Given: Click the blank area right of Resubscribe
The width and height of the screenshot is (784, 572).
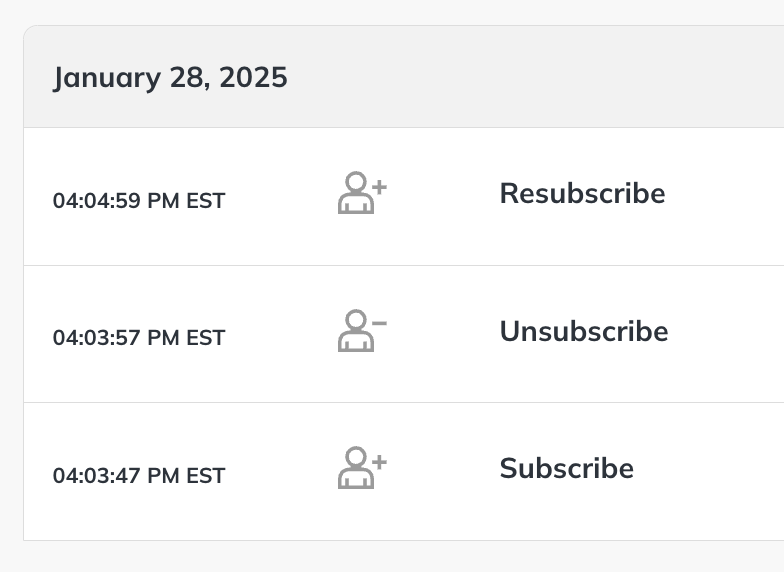Looking at the screenshot, I should pos(725,196).
